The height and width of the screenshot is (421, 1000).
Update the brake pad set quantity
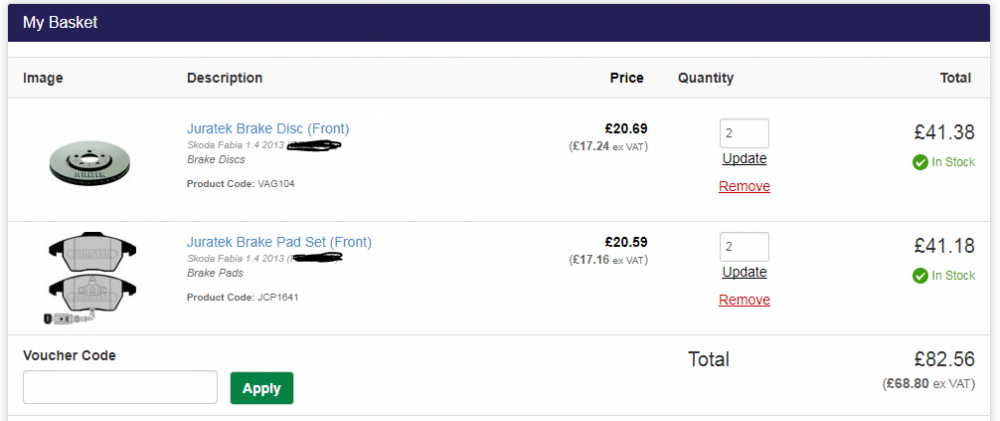(744, 272)
